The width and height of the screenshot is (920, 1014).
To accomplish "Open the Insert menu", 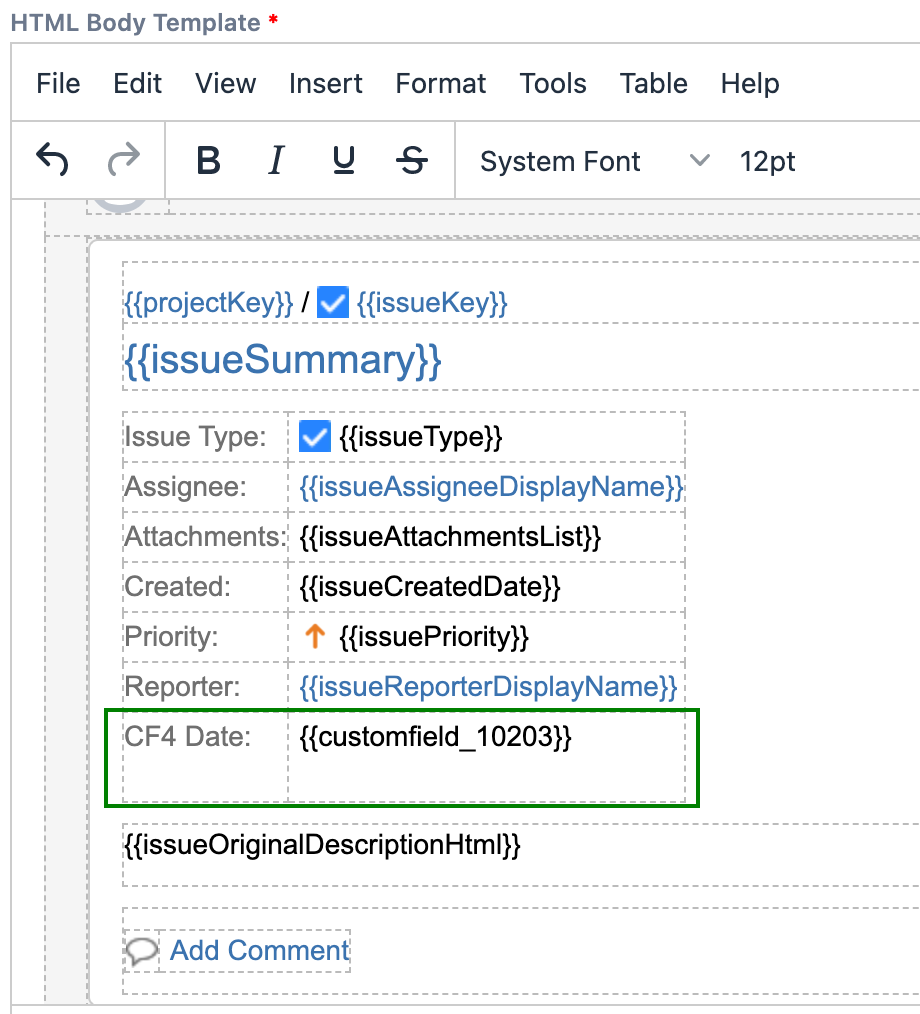I will 326,84.
